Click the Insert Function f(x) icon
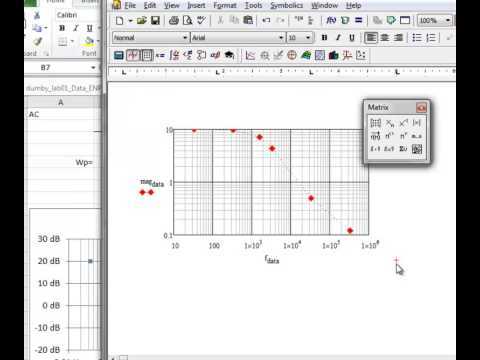This screenshot has height=360, width=480. click(331, 20)
